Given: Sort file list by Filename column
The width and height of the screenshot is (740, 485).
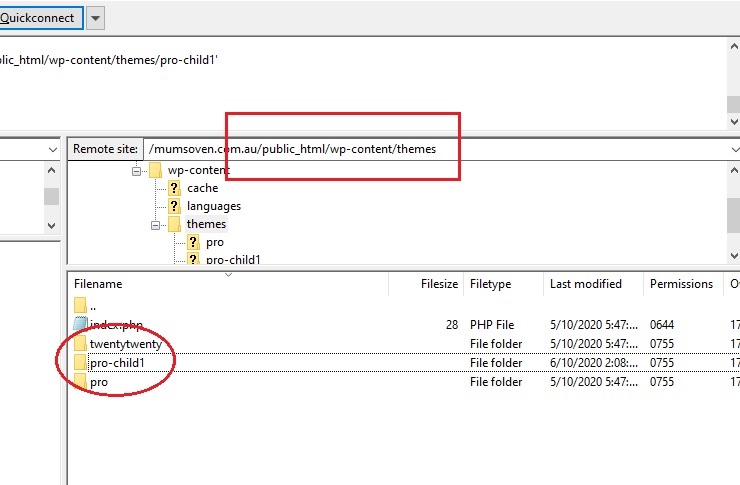Looking at the screenshot, I should click(228, 284).
